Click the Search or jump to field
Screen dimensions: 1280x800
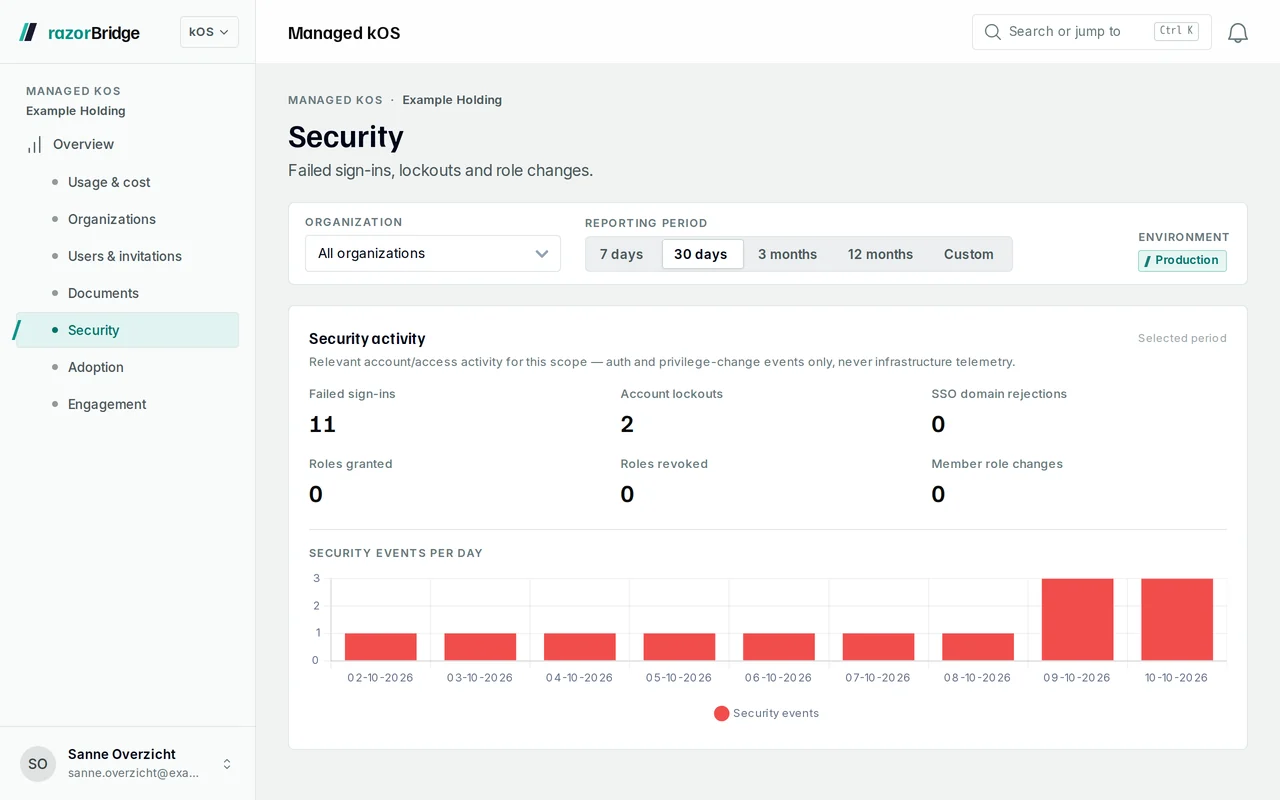[x=1092, y=32]
